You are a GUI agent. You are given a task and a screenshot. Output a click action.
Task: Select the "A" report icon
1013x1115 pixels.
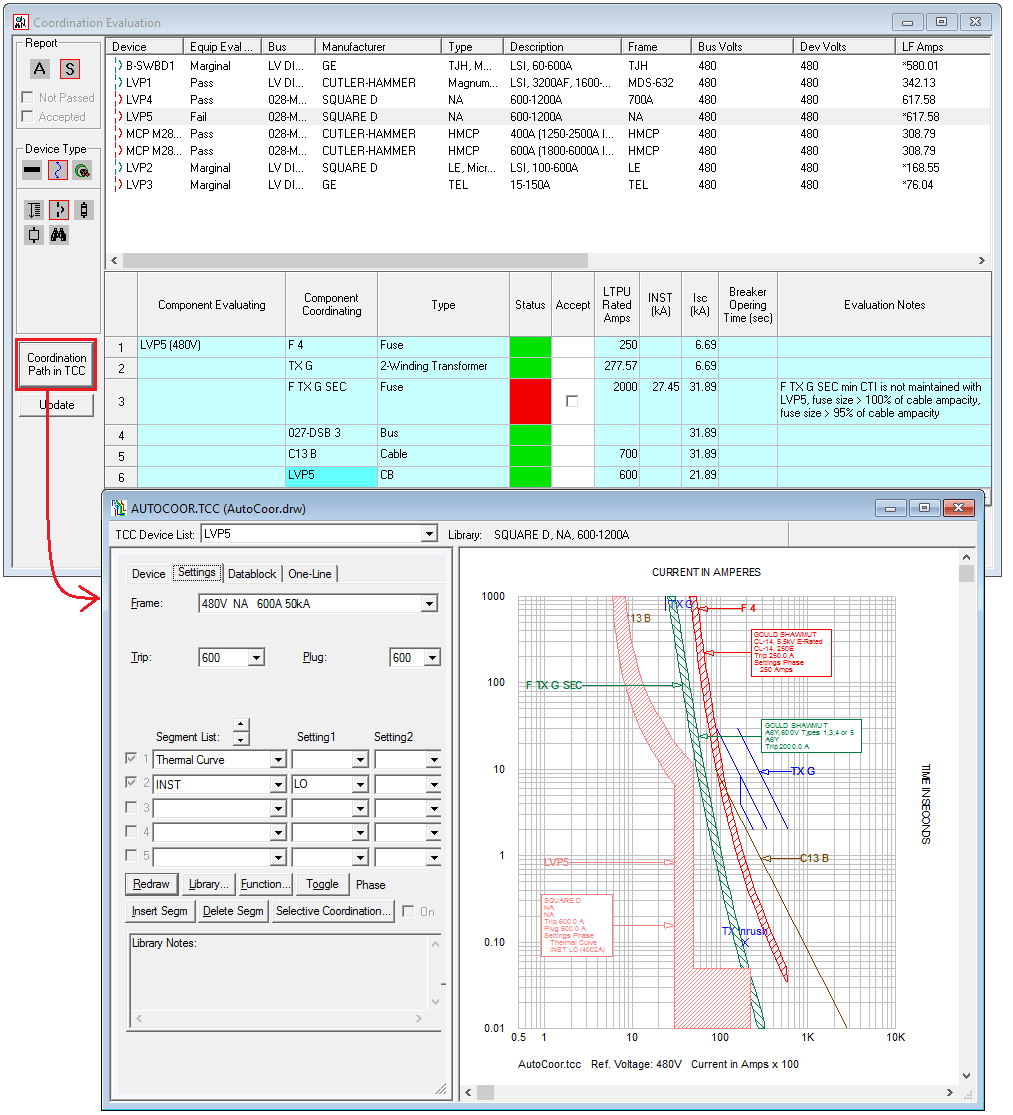point(39,68)
